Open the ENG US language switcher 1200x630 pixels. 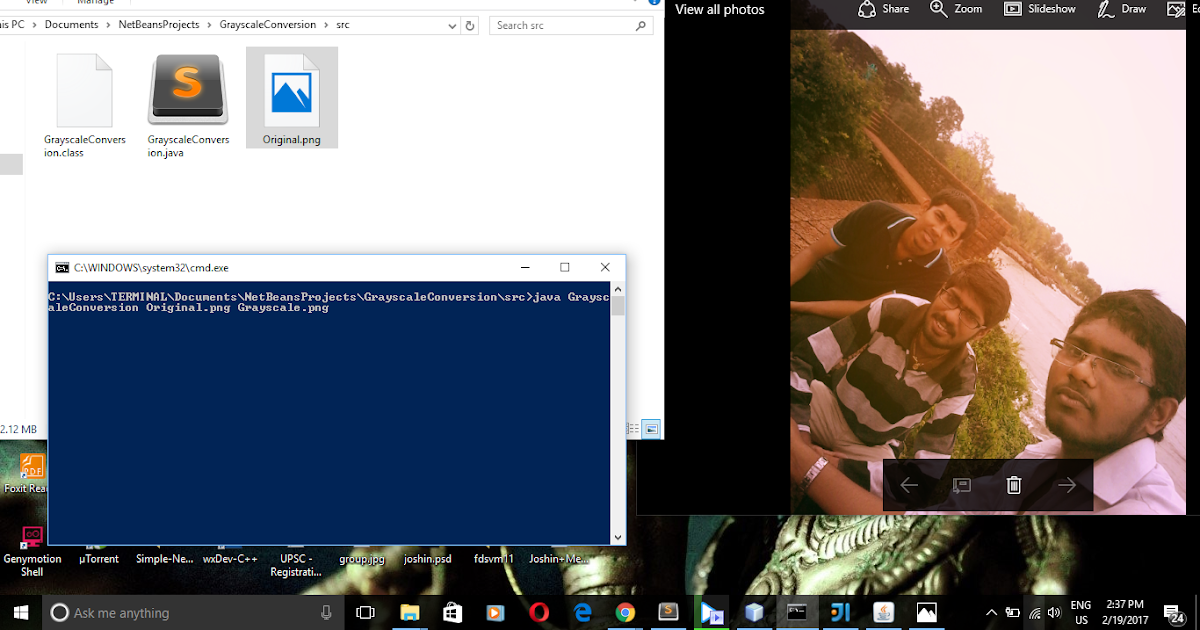pos(1081,612)
